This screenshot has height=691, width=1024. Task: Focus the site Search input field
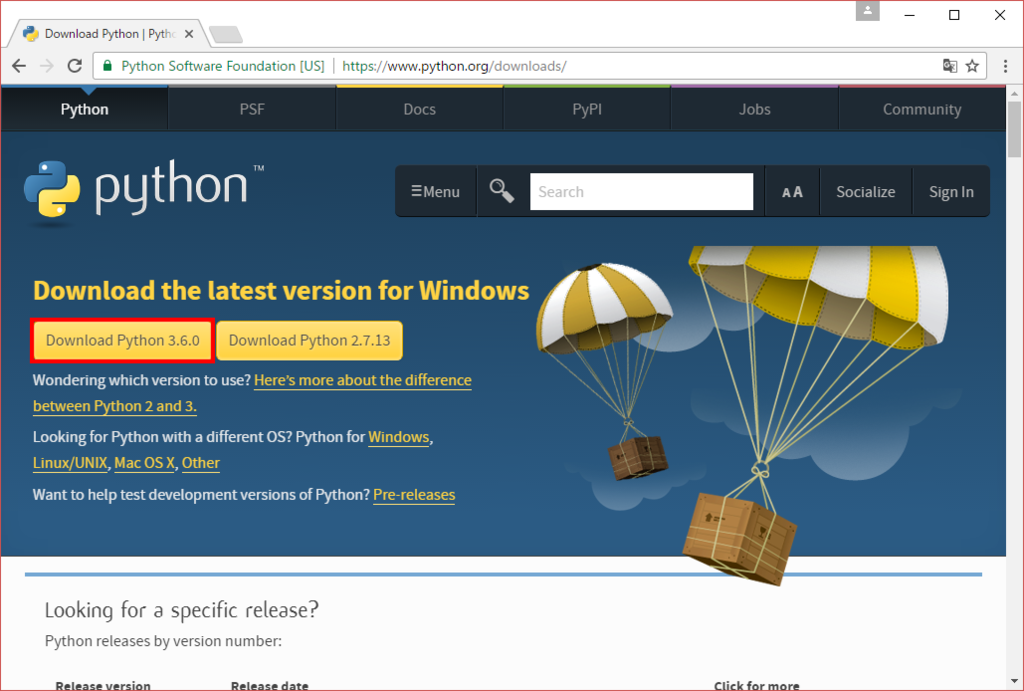tap(641, 191)
